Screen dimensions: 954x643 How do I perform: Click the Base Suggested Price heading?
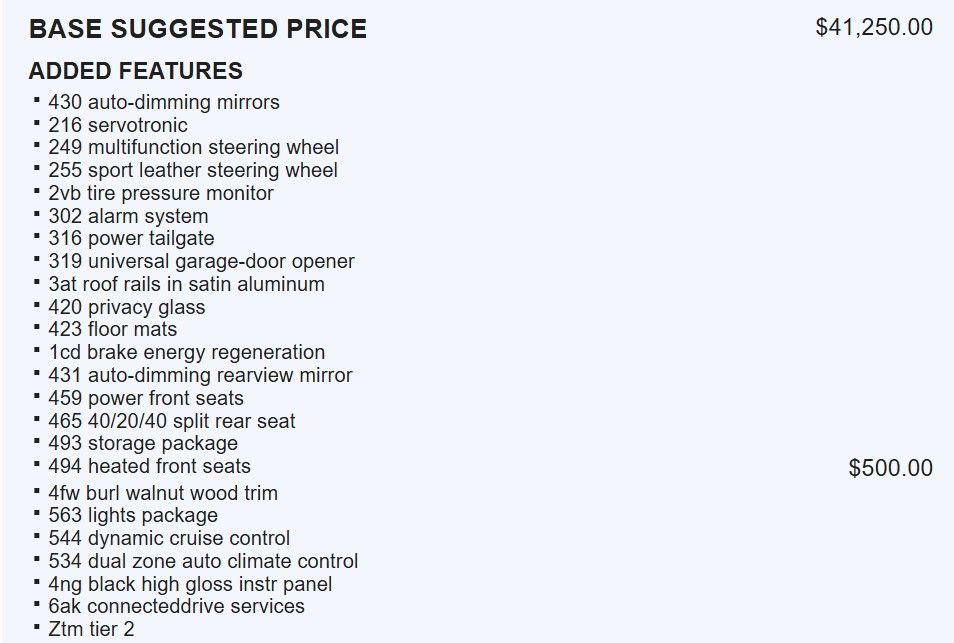click(198, 29)
